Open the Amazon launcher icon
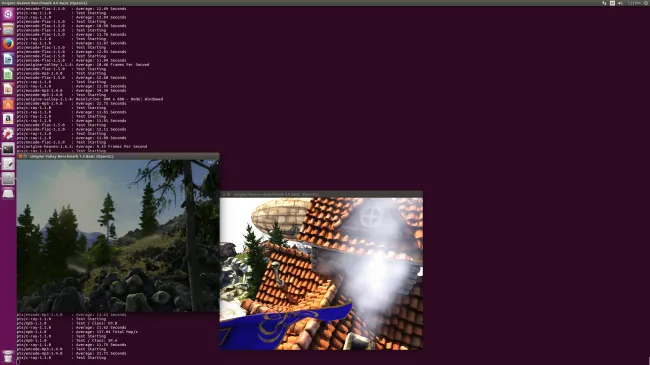This screenshot has width=650, height=365. click(x=8, y=119)
